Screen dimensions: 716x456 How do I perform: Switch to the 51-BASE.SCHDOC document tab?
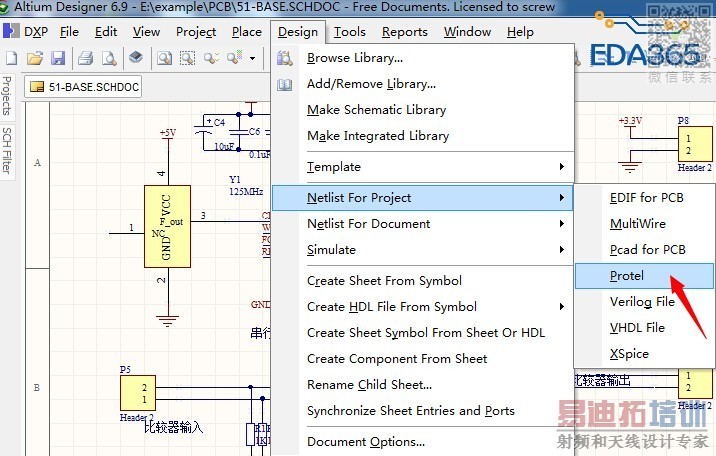click(x=83, y=87)
